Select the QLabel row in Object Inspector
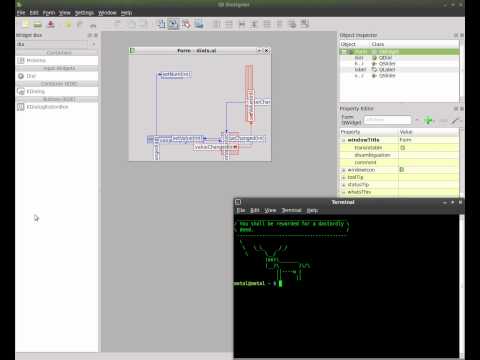 pos(399,70)
